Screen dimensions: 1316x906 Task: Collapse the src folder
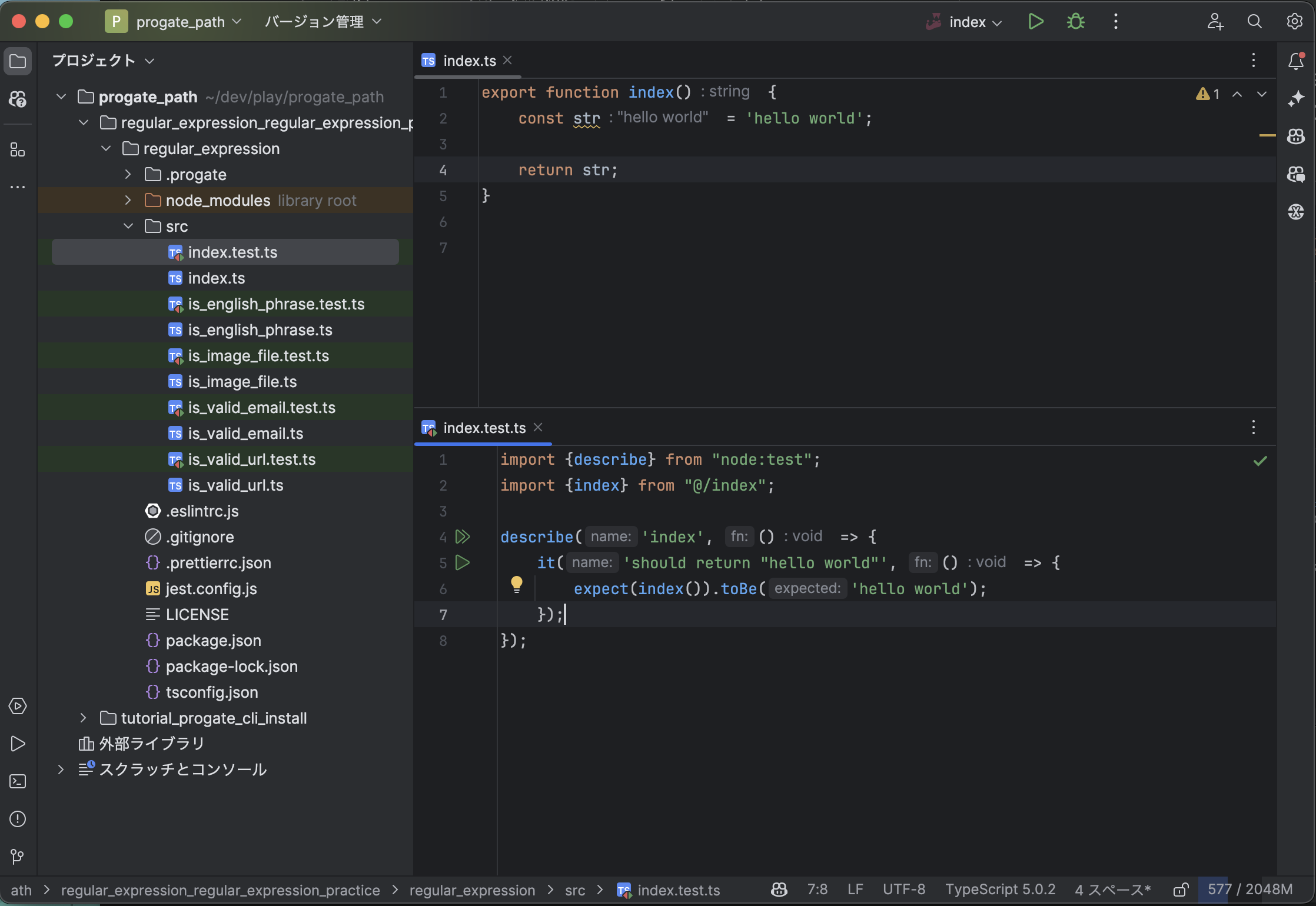(128, 226)
